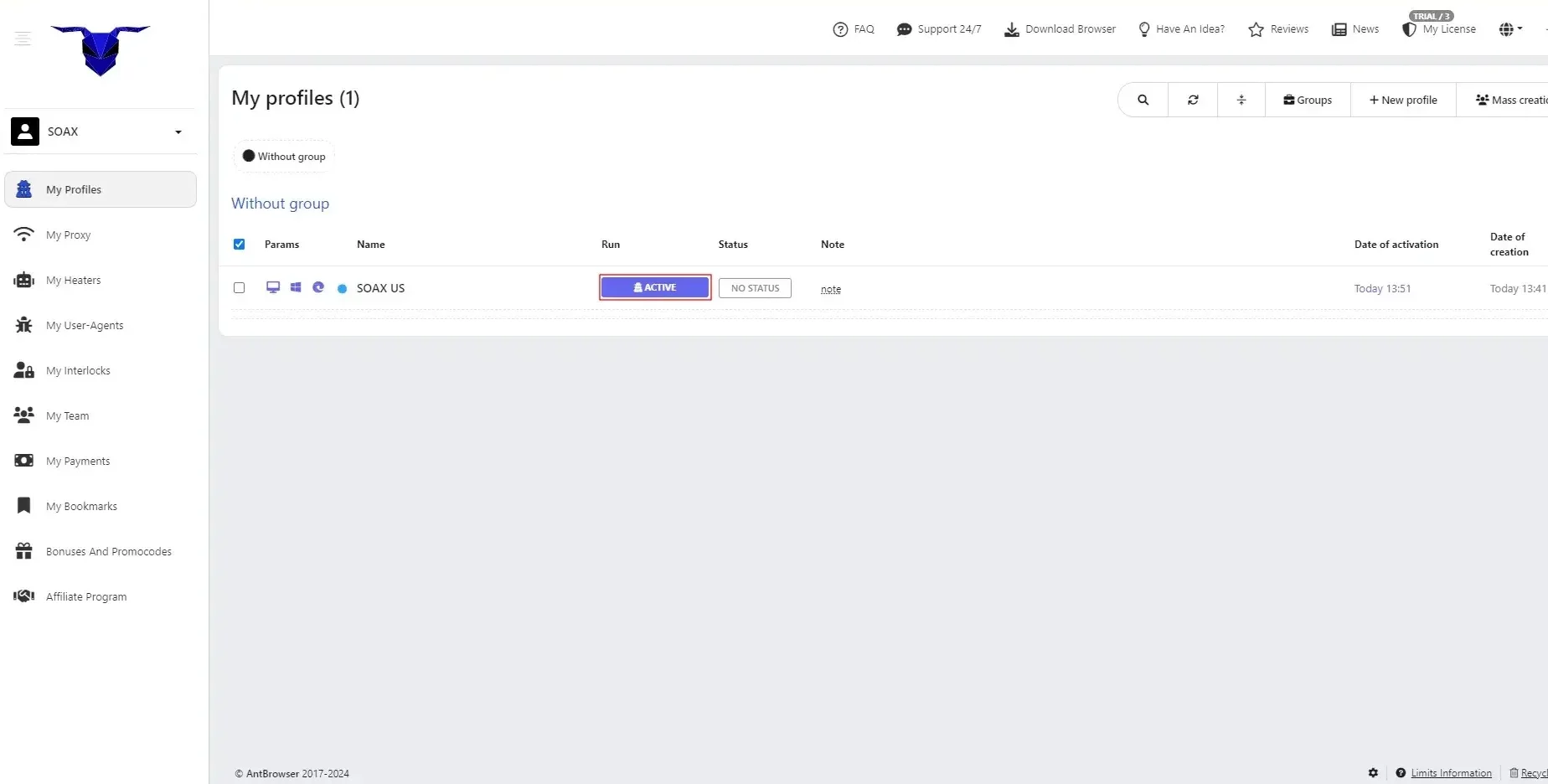Click the browser icon for SOAX US
Image resolution: width=1548 pixels, height=784 pixels.
318,287
